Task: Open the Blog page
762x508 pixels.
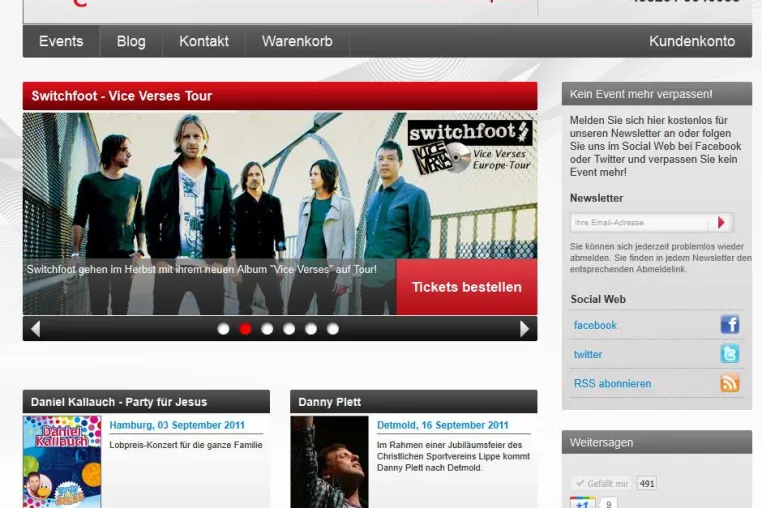Action: click(x=131, y=41)
